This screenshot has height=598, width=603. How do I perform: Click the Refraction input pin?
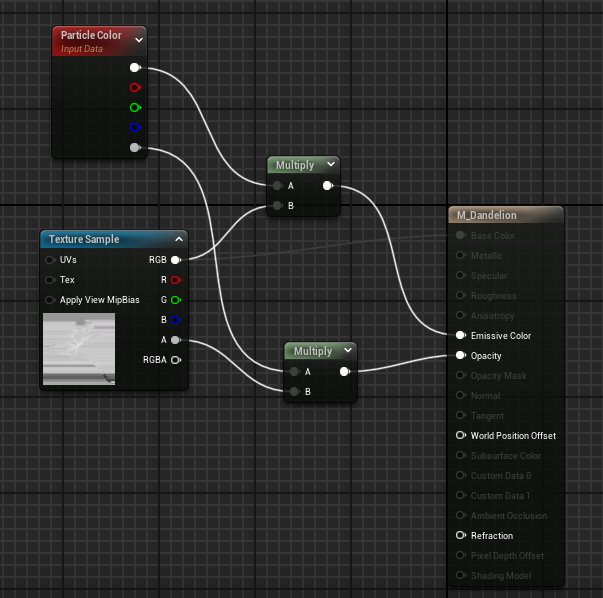(461, 536)
